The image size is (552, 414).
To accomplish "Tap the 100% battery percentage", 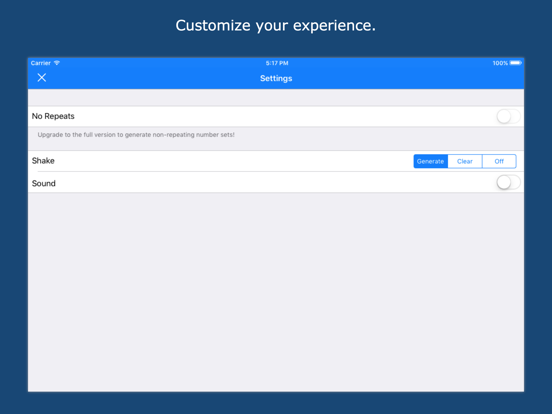I will pos(500,63).
